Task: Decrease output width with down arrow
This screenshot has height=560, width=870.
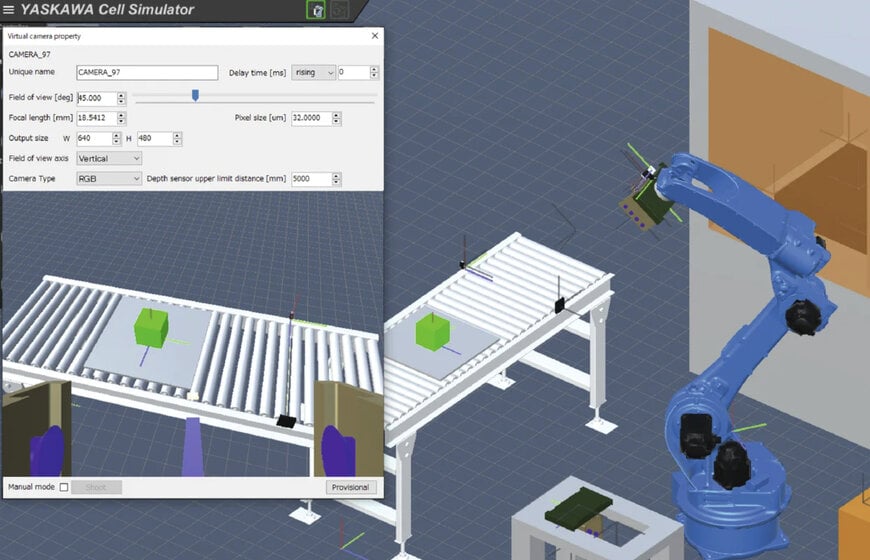Action: [116, 142]
